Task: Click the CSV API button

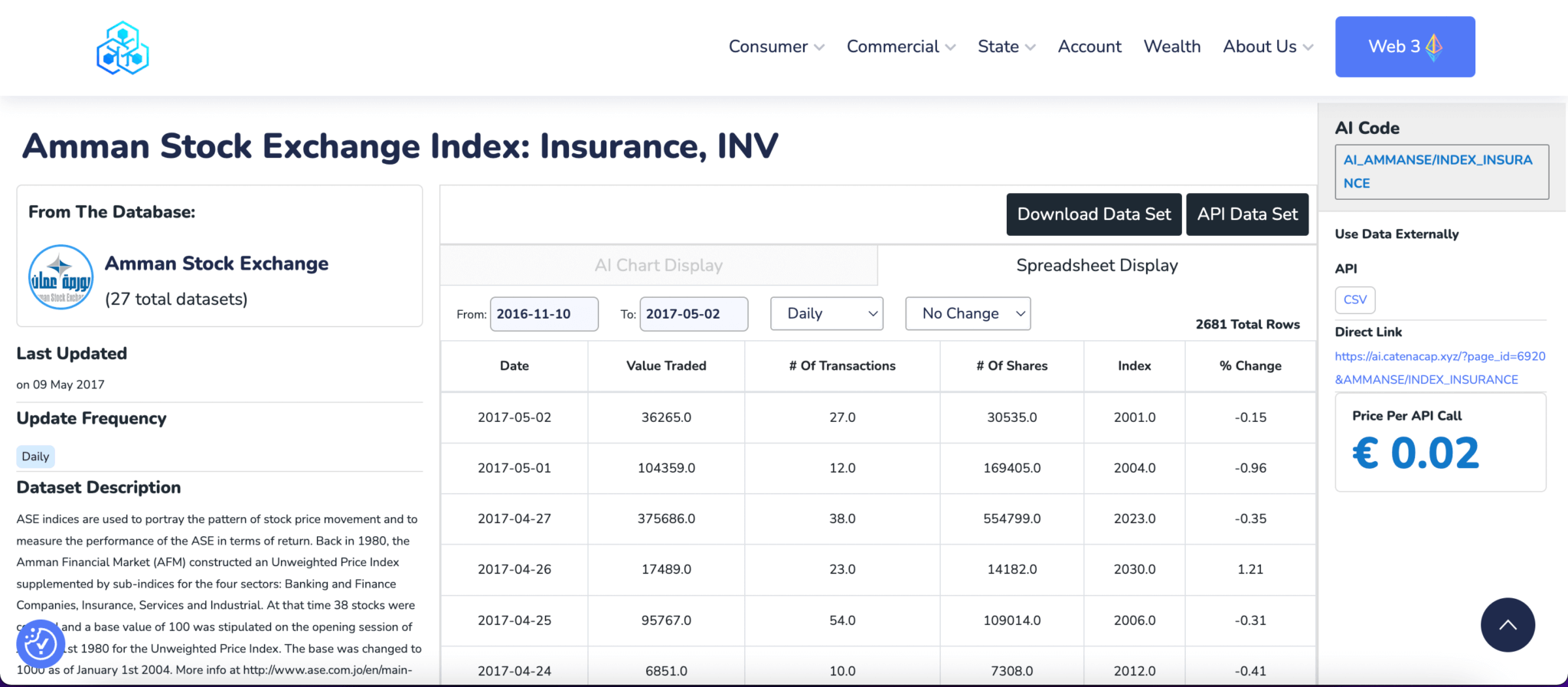Action: point(1354,300)
